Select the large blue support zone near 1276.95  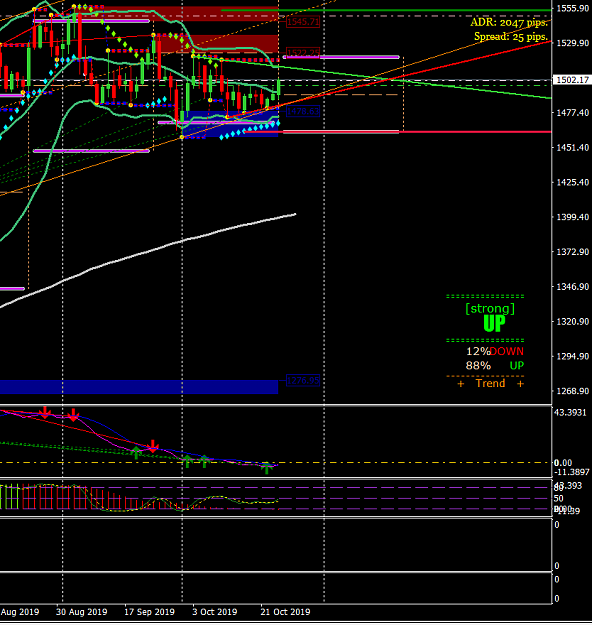pos(139,387)
